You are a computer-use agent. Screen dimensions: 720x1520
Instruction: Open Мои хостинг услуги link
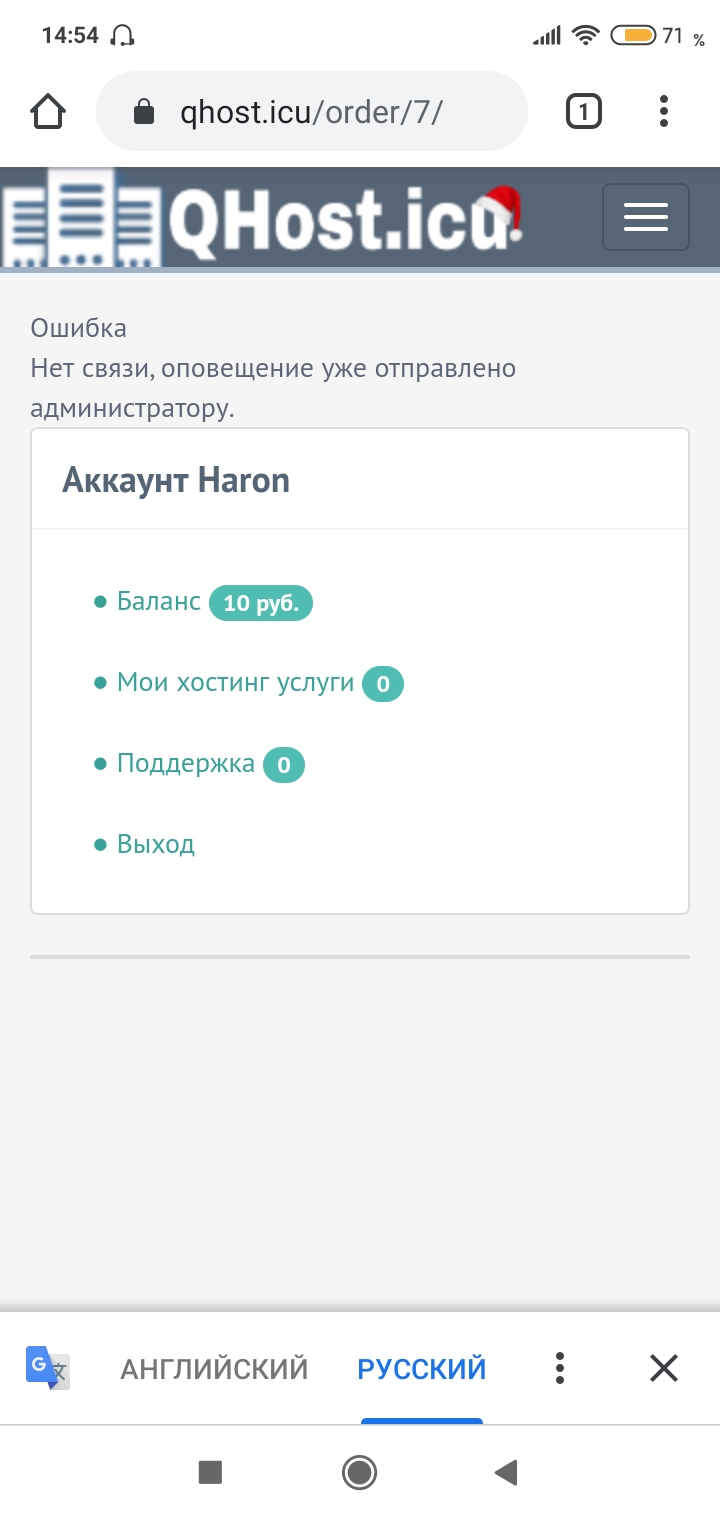coord(235,682)
